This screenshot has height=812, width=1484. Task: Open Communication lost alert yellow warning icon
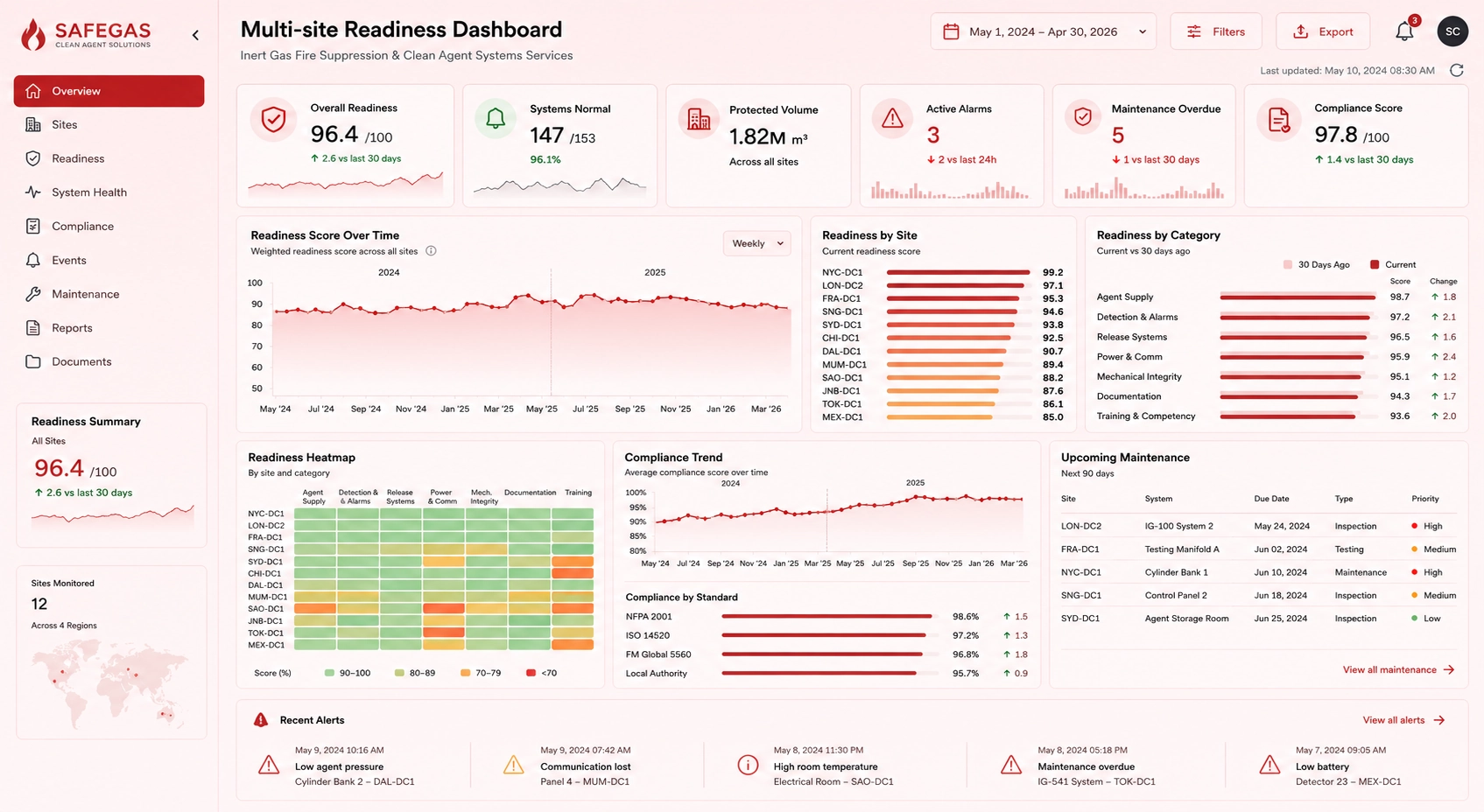click(513, 765)
